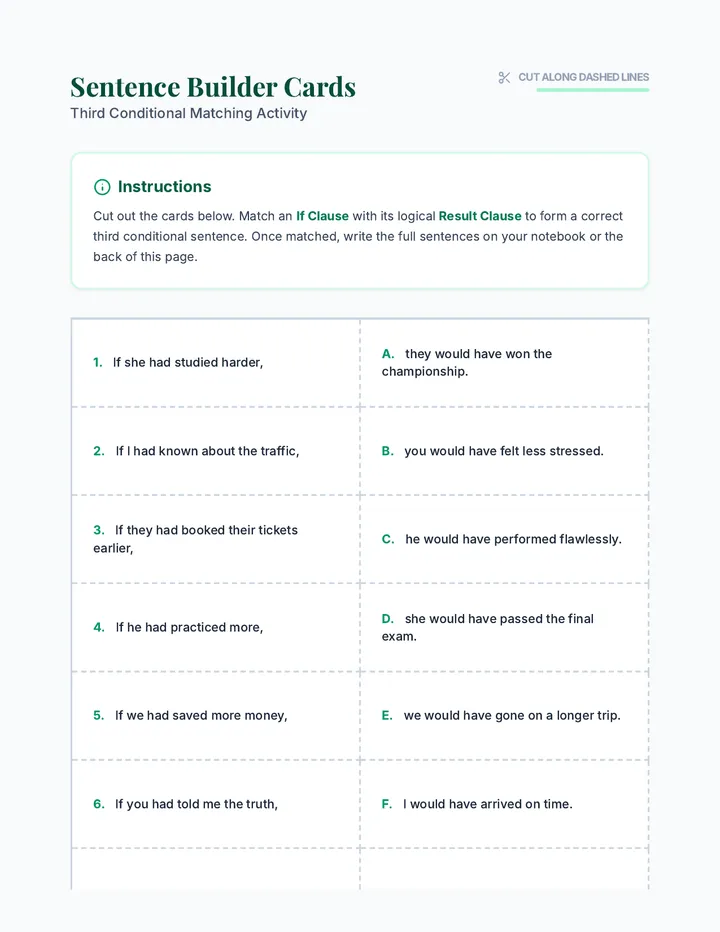Select card 2 'If I had known about the traffic'
720x932 pixels.
point(215,451)
